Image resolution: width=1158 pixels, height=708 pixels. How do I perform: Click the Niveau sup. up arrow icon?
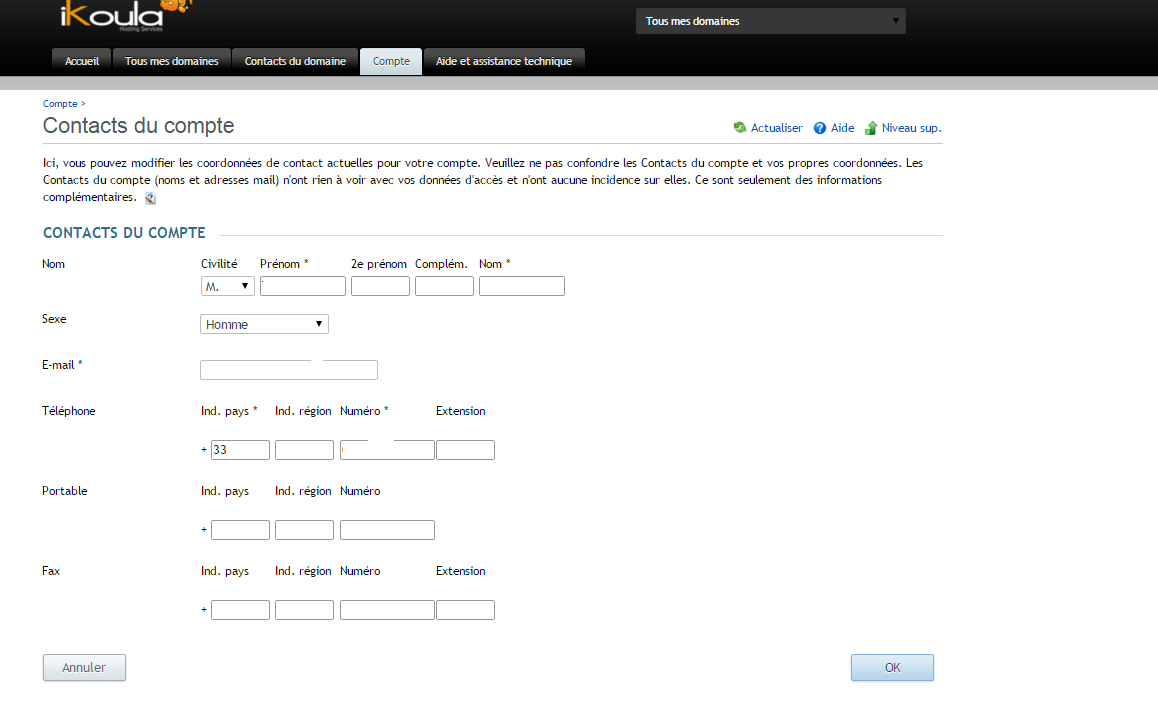click(x=871, y=128)
